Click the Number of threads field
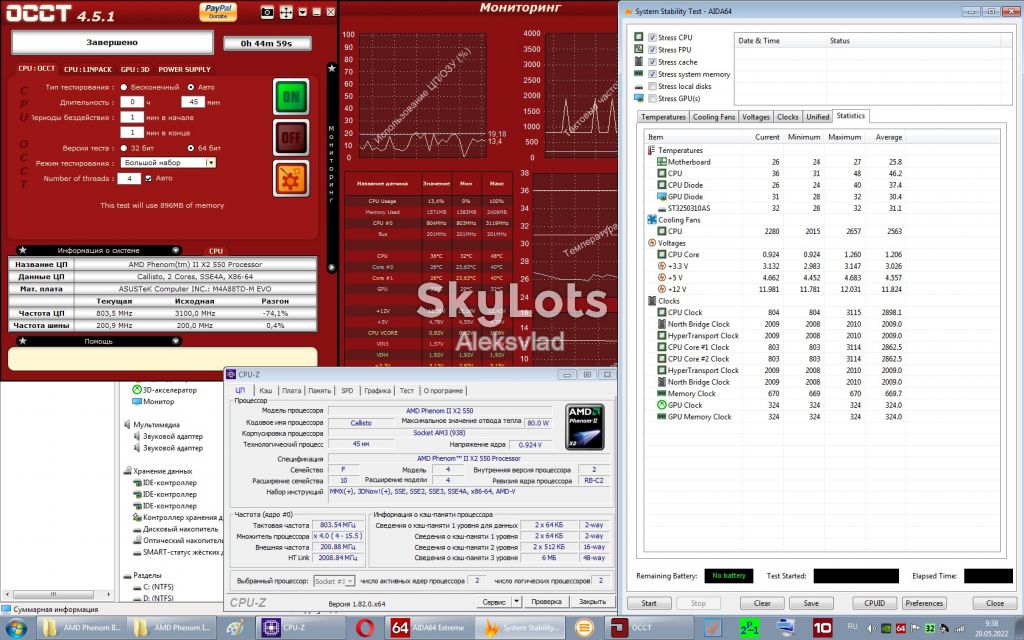The width and height of the screenshot is (1024, 640). click(x=129, y=178)
